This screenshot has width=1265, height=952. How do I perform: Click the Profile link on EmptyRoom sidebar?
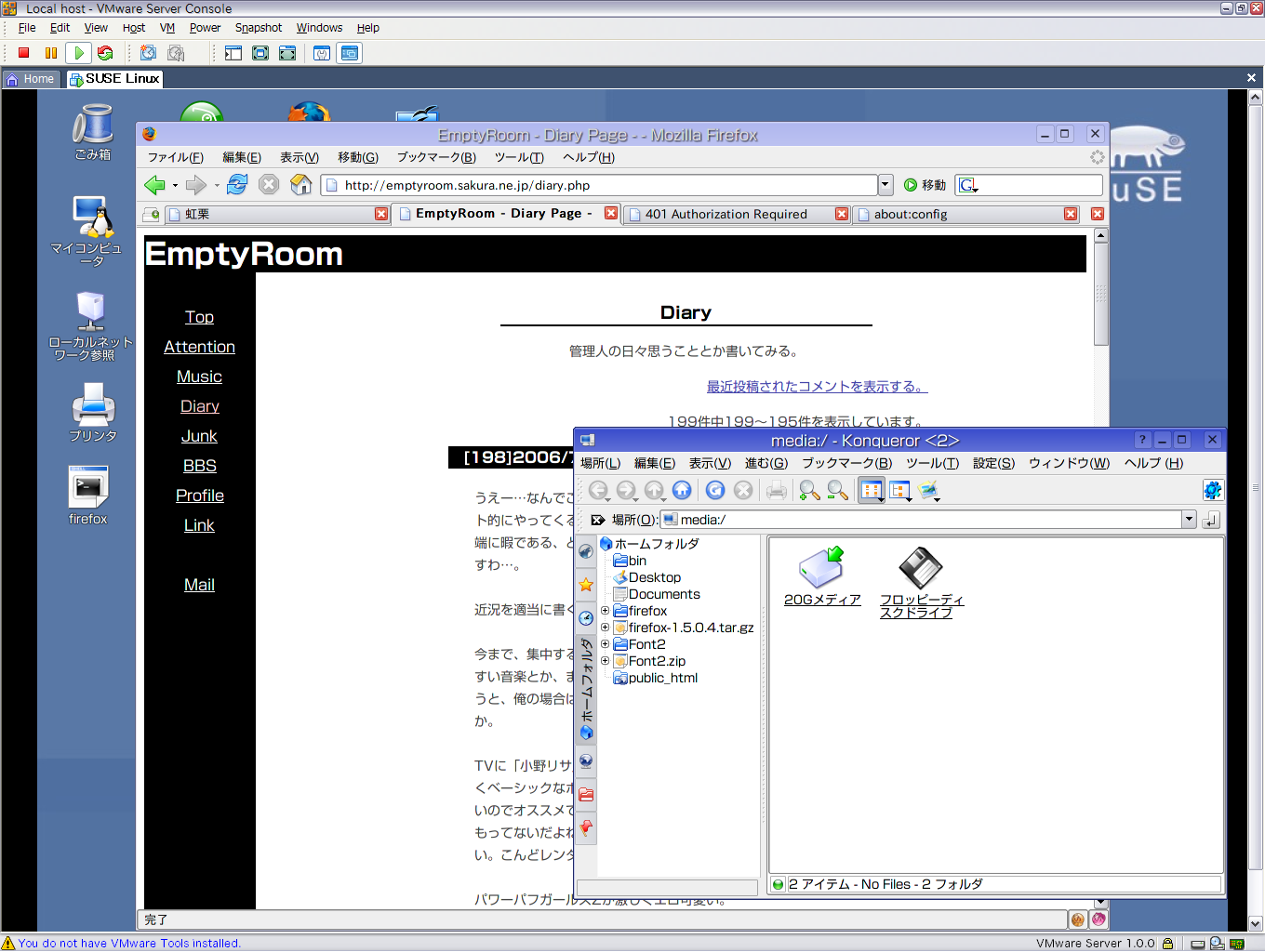[199, 496]
